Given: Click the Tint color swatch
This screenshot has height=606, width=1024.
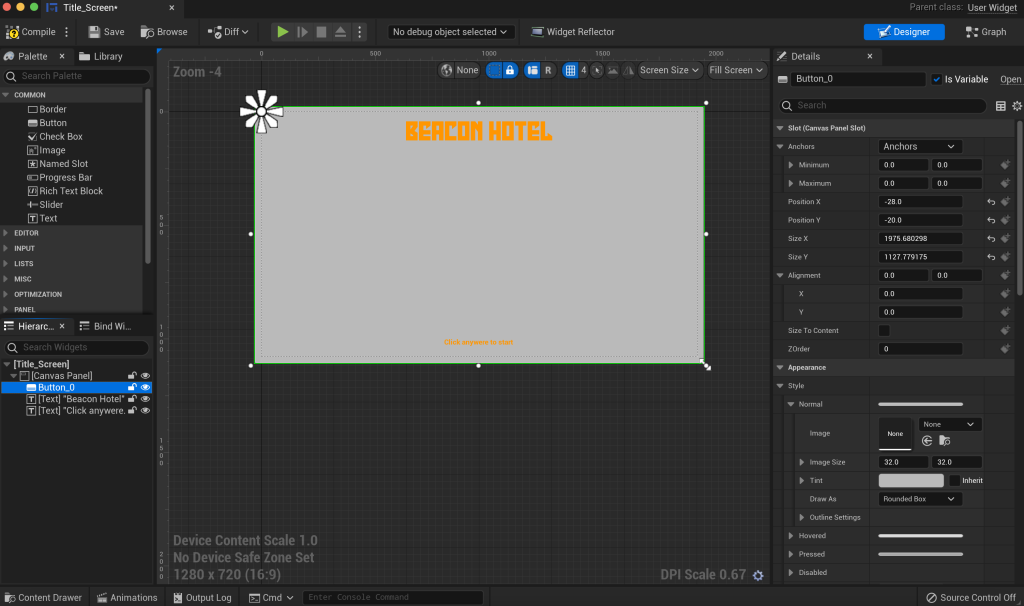Looking at the screenshot, I should coord(911,481).
